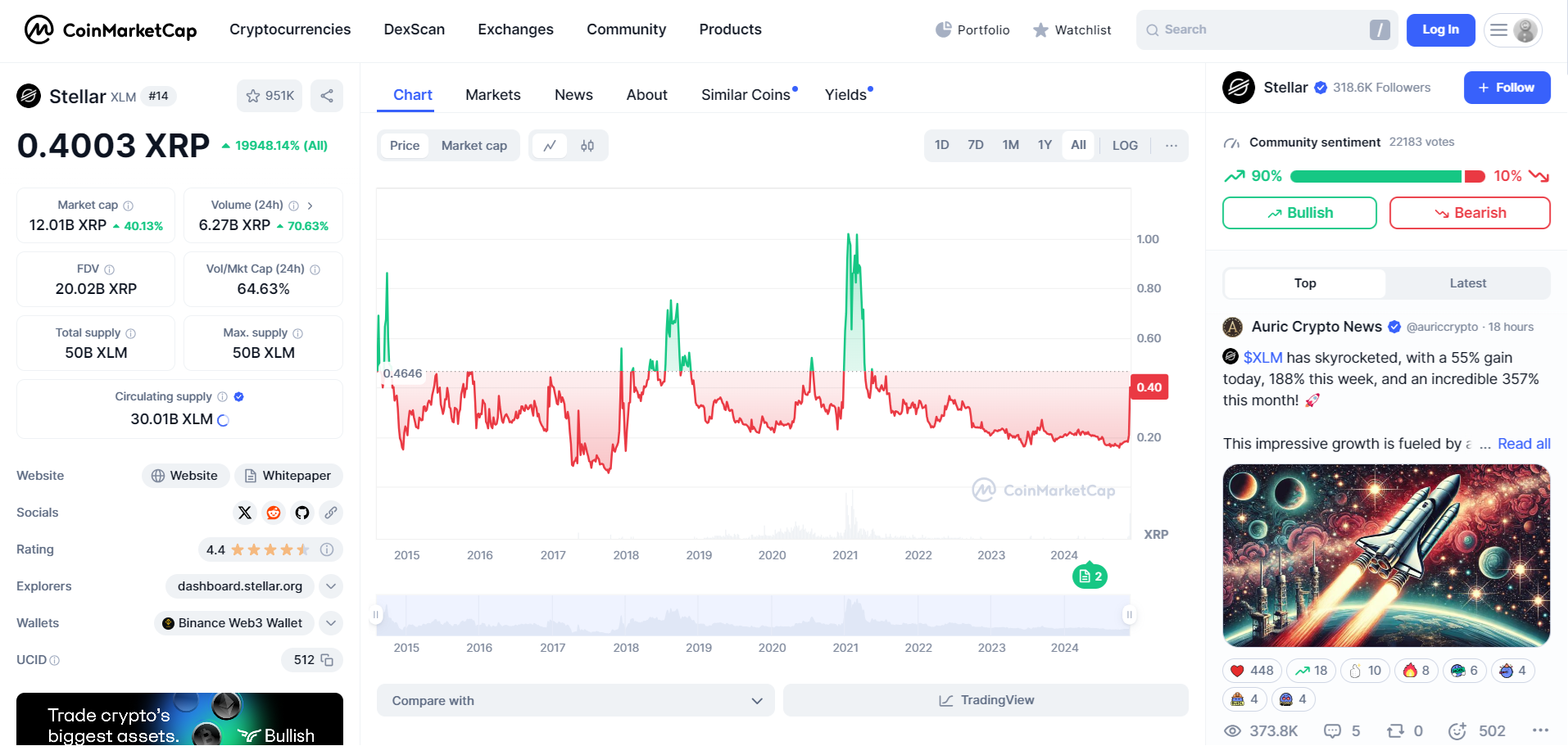Select the Chart tab
This screenshot has height=755, width=1568.
413,95
